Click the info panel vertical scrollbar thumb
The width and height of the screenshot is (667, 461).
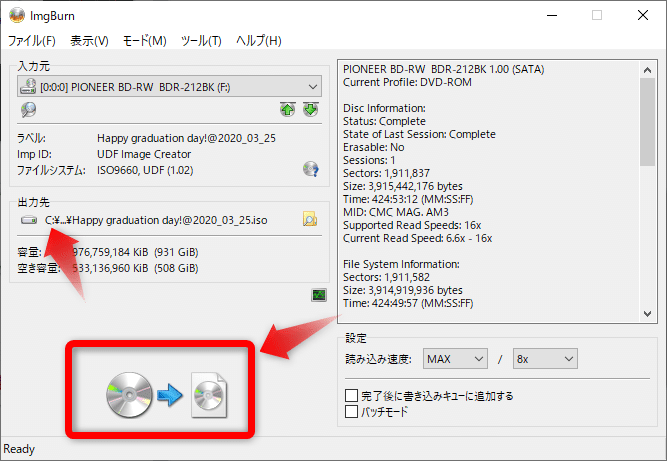pos(647,122)
